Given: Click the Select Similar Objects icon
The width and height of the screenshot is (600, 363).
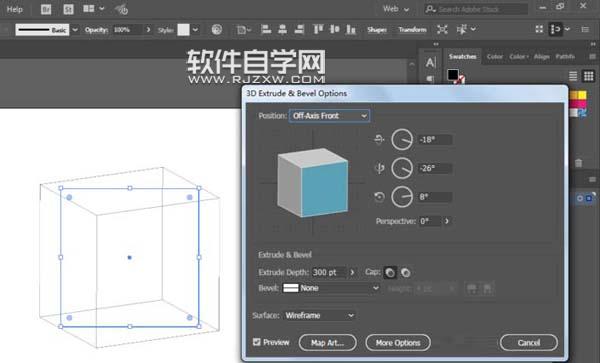Looking at the screenshot, I should (x=462, y=29).
